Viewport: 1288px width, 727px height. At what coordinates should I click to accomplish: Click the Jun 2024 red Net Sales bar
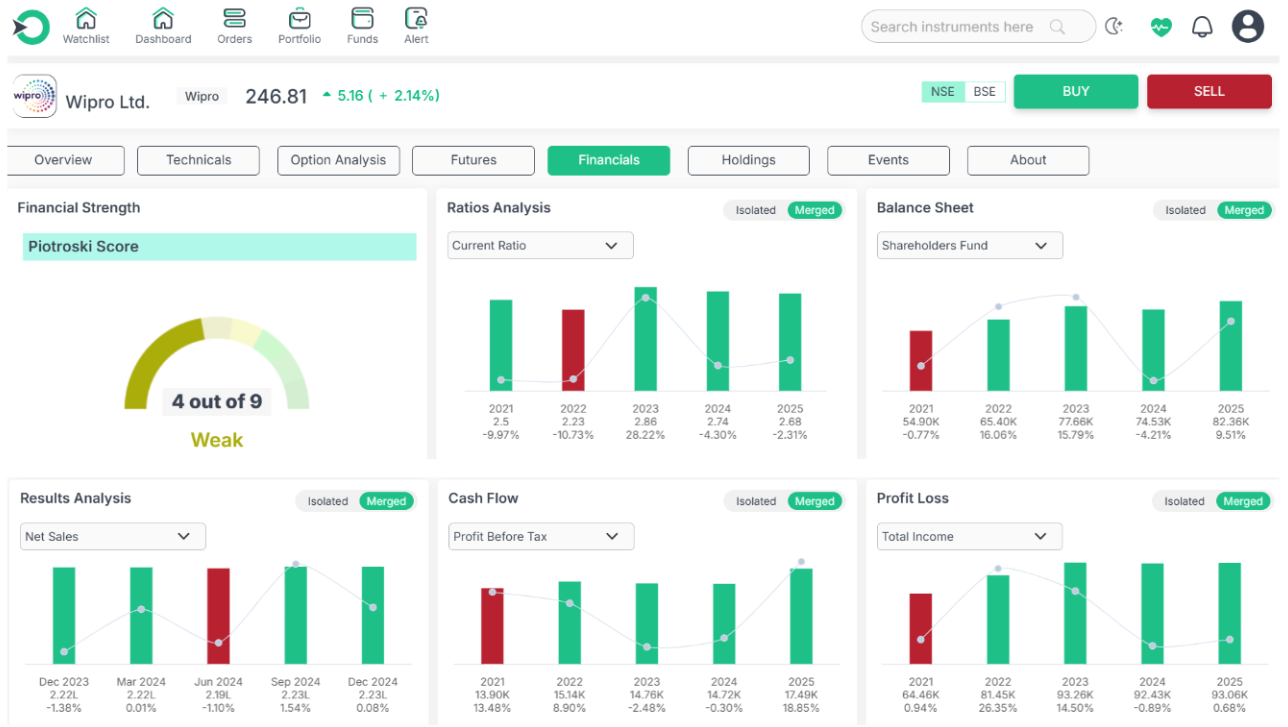tap(219, 616)
